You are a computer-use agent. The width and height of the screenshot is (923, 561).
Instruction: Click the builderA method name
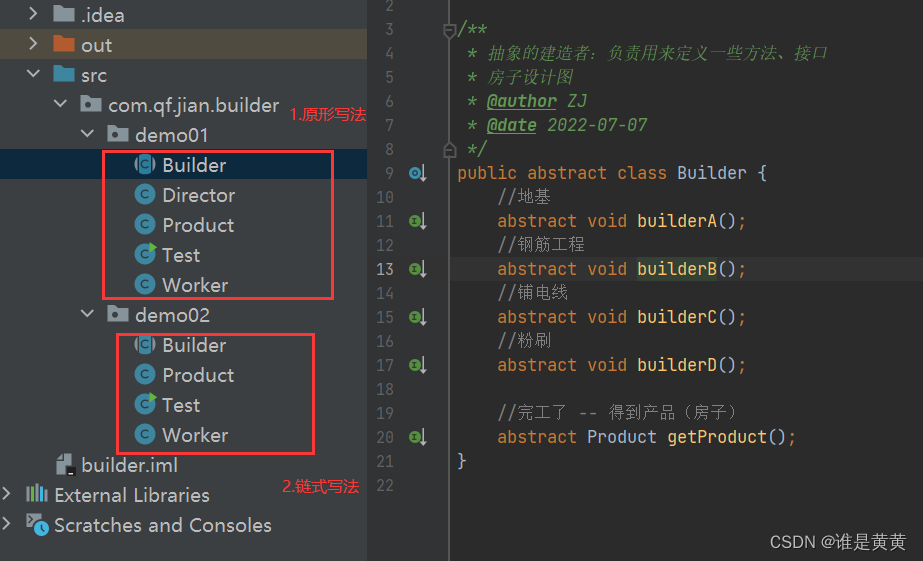tap(677, 221)
